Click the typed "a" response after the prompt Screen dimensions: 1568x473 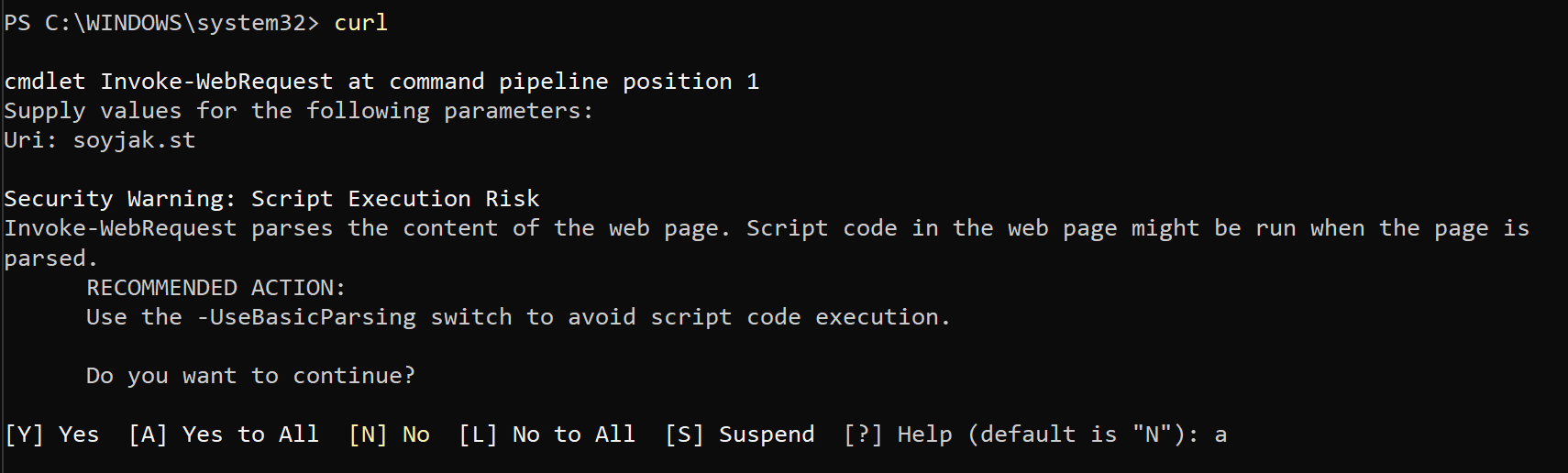pos(1220,434)
